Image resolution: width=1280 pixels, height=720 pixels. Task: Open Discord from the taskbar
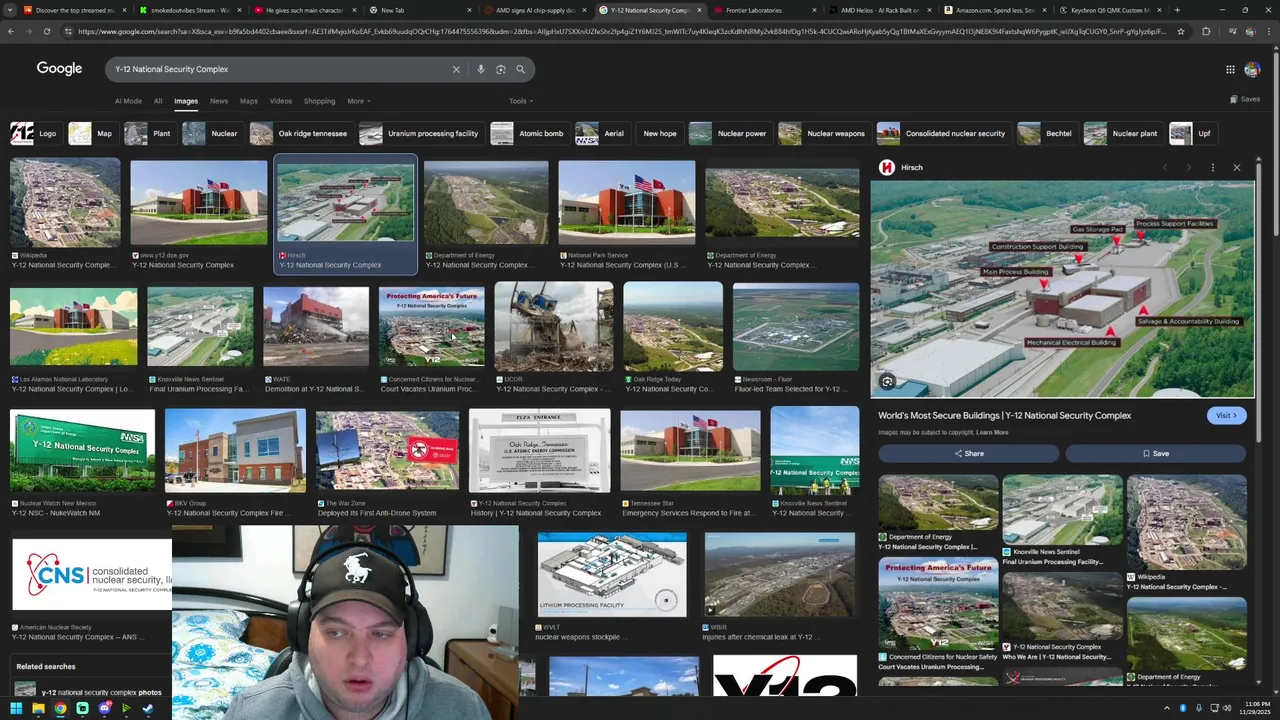104,708
